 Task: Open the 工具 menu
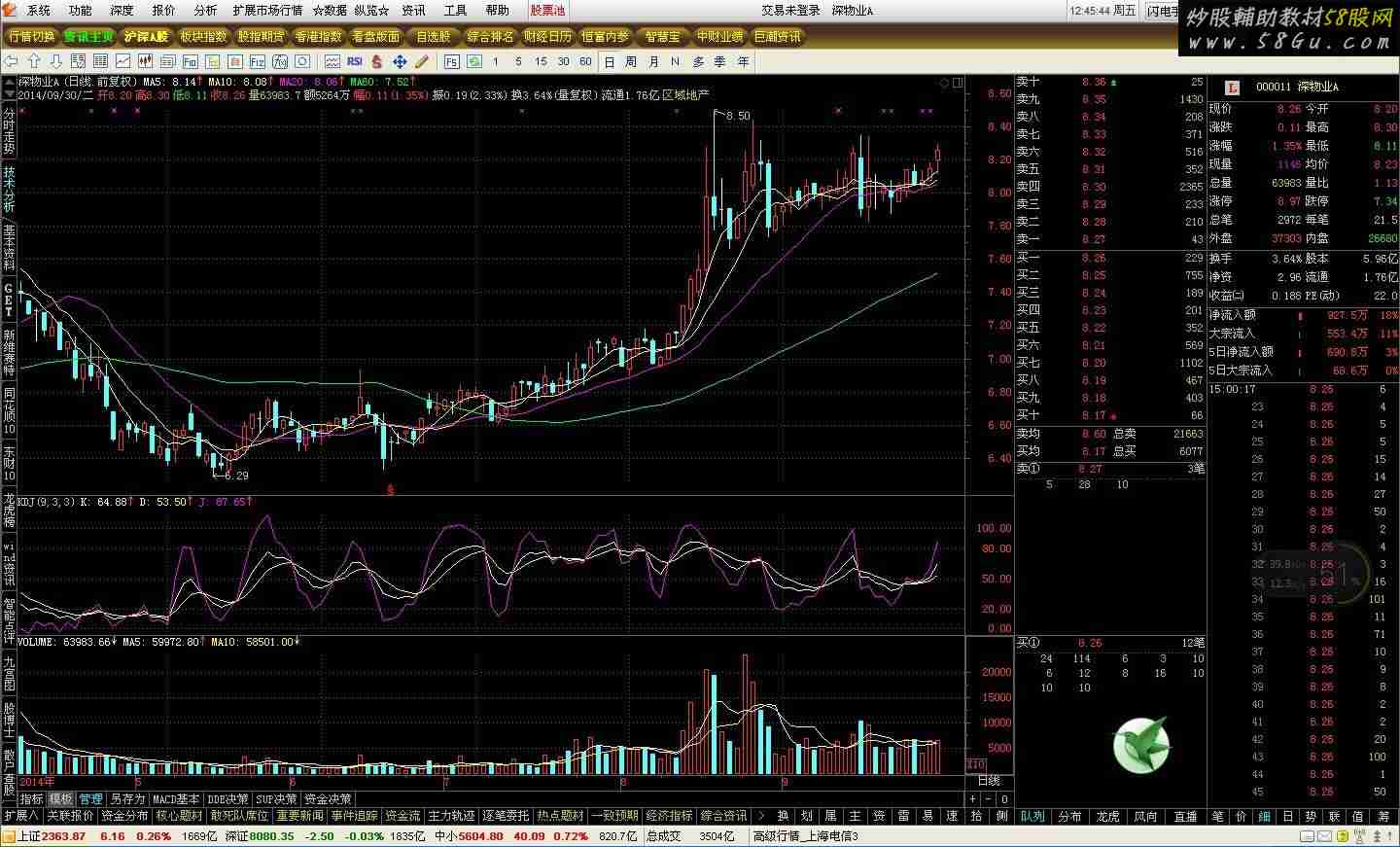point(455,11)
